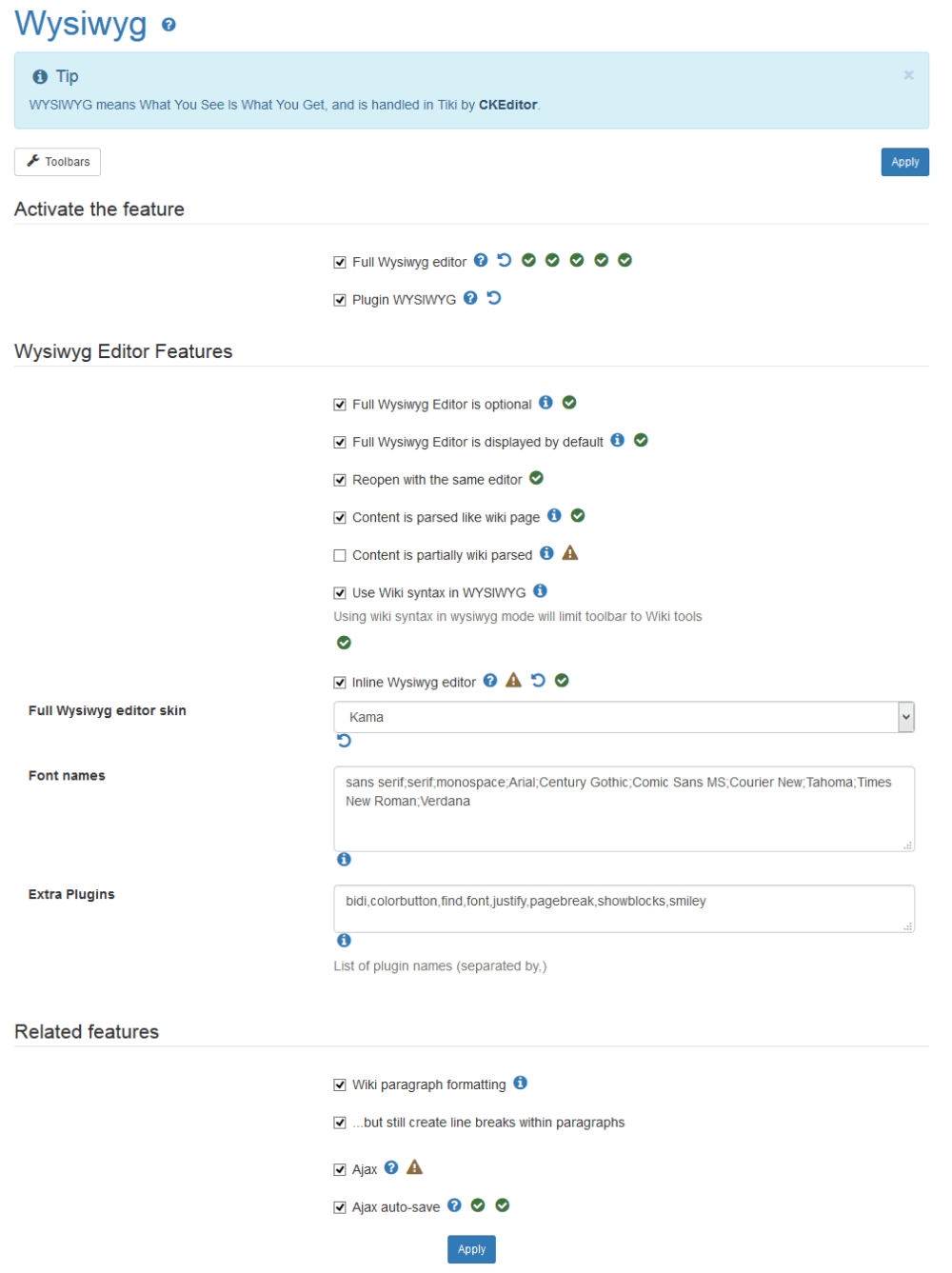952x1273 pixels.
Task: Enable Content is partially wiki parsed checkbox
Action: tap(340, 555)
